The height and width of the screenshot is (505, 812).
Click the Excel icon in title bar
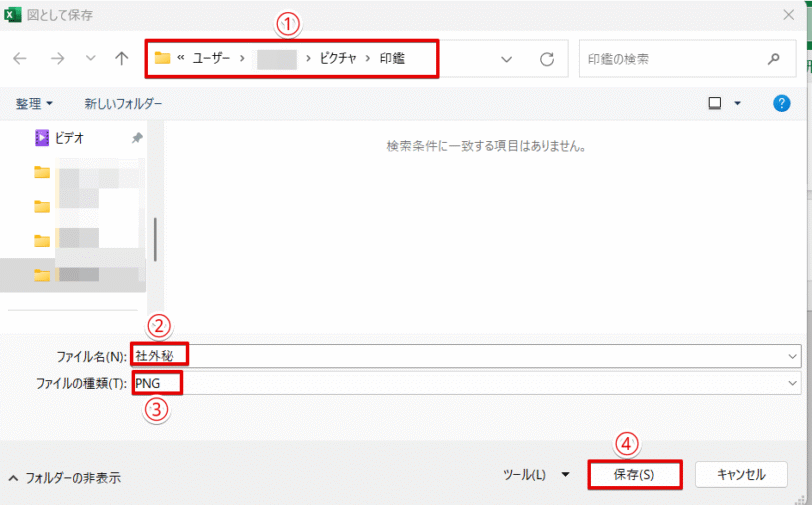pyautogui.click(x=12, y=15)
